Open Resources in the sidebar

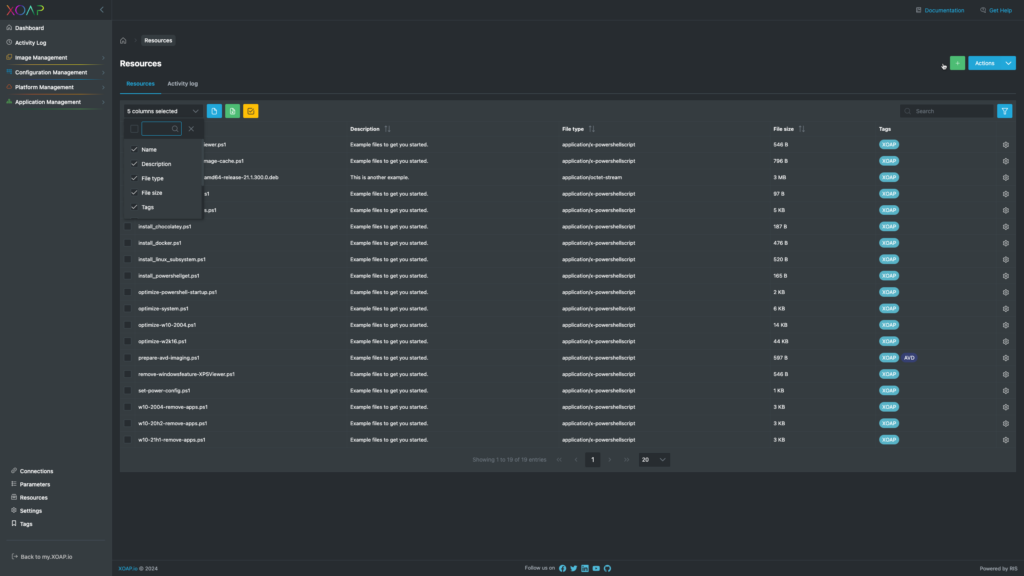click(x=33, y=498)
